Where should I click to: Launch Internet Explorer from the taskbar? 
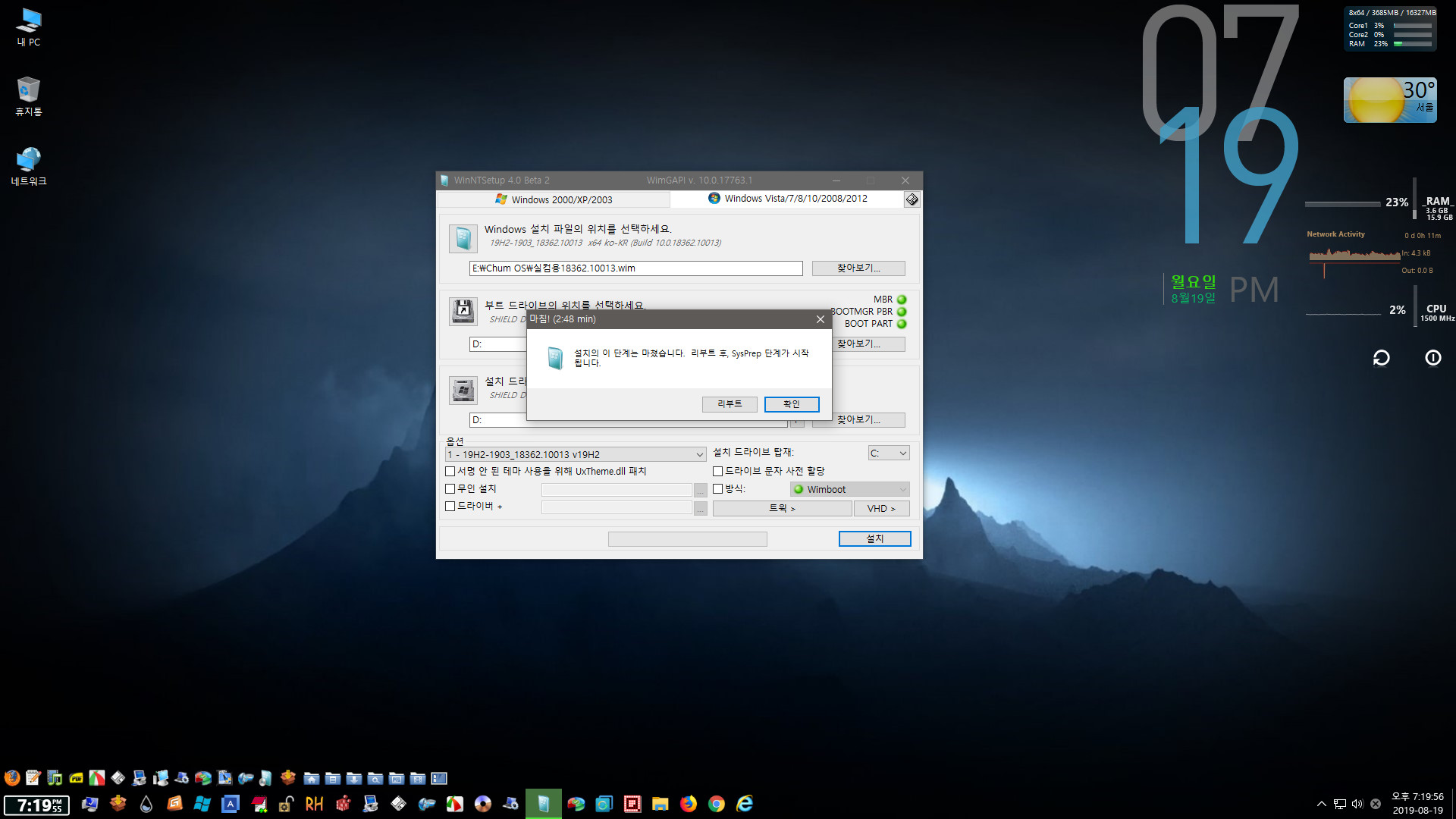pos(745,804)
